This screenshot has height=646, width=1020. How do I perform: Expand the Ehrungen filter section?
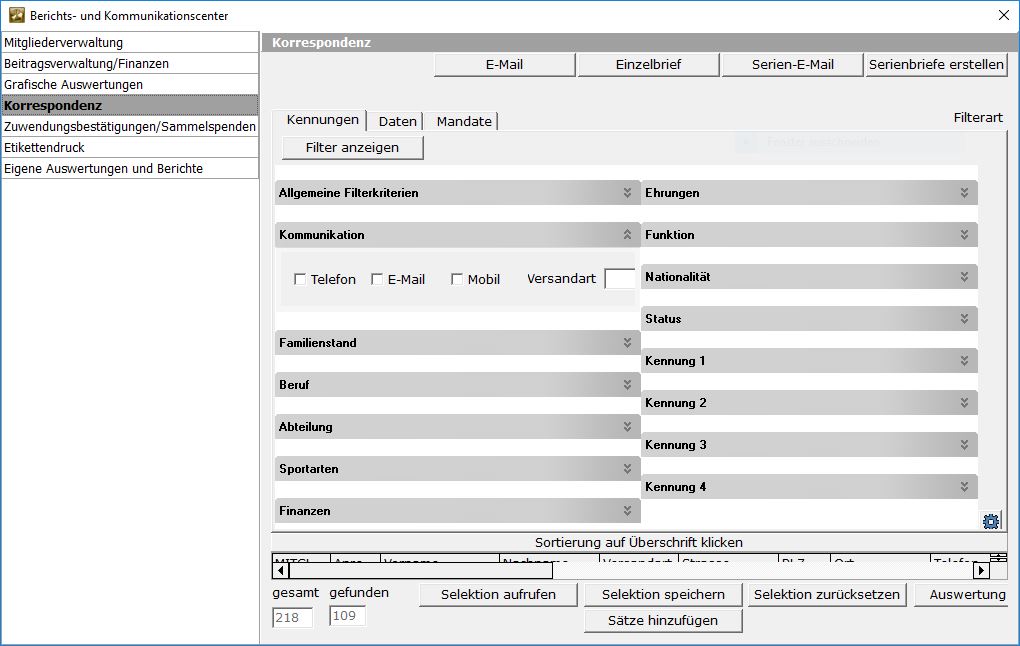pyautogui.click(x=964, y=193)
